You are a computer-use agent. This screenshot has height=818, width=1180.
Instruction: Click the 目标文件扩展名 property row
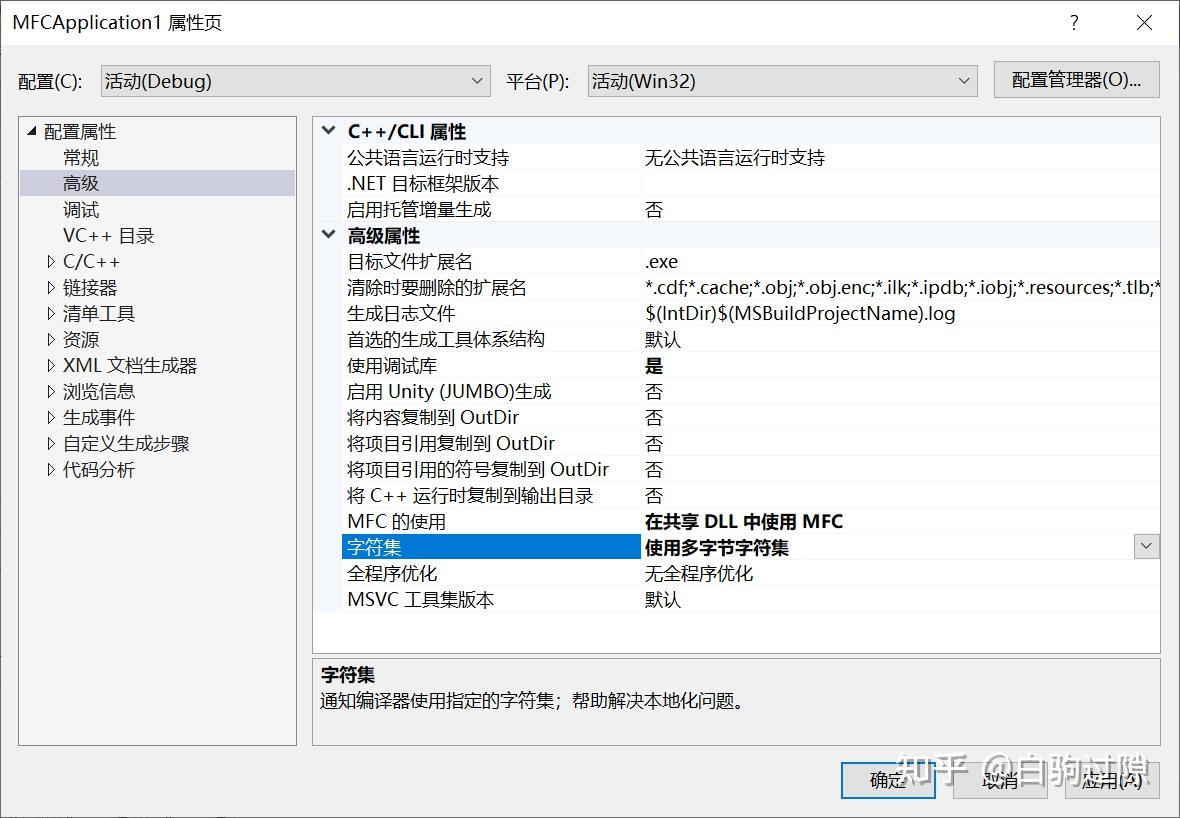click(750, 261)
